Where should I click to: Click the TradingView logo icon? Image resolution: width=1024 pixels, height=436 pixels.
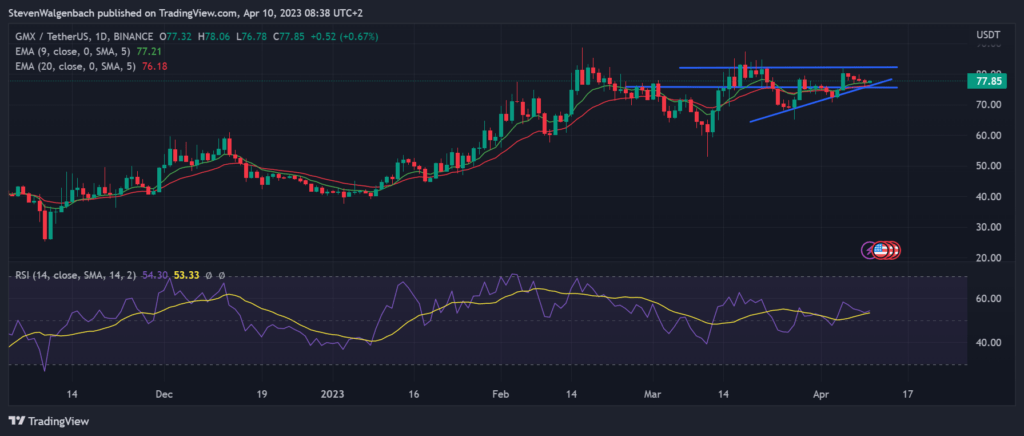click(18, 421)
